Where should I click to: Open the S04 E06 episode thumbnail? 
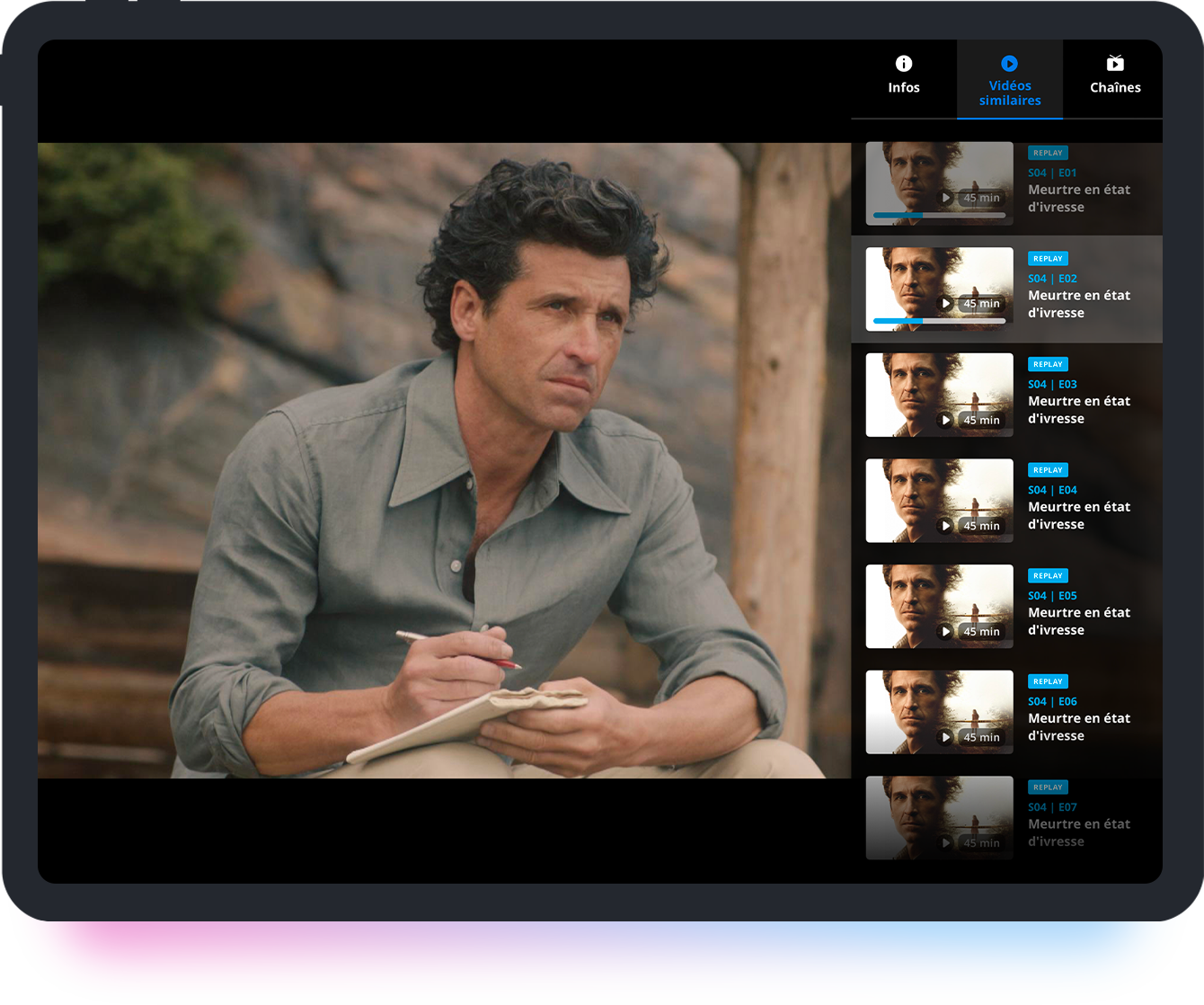[940, 712]
